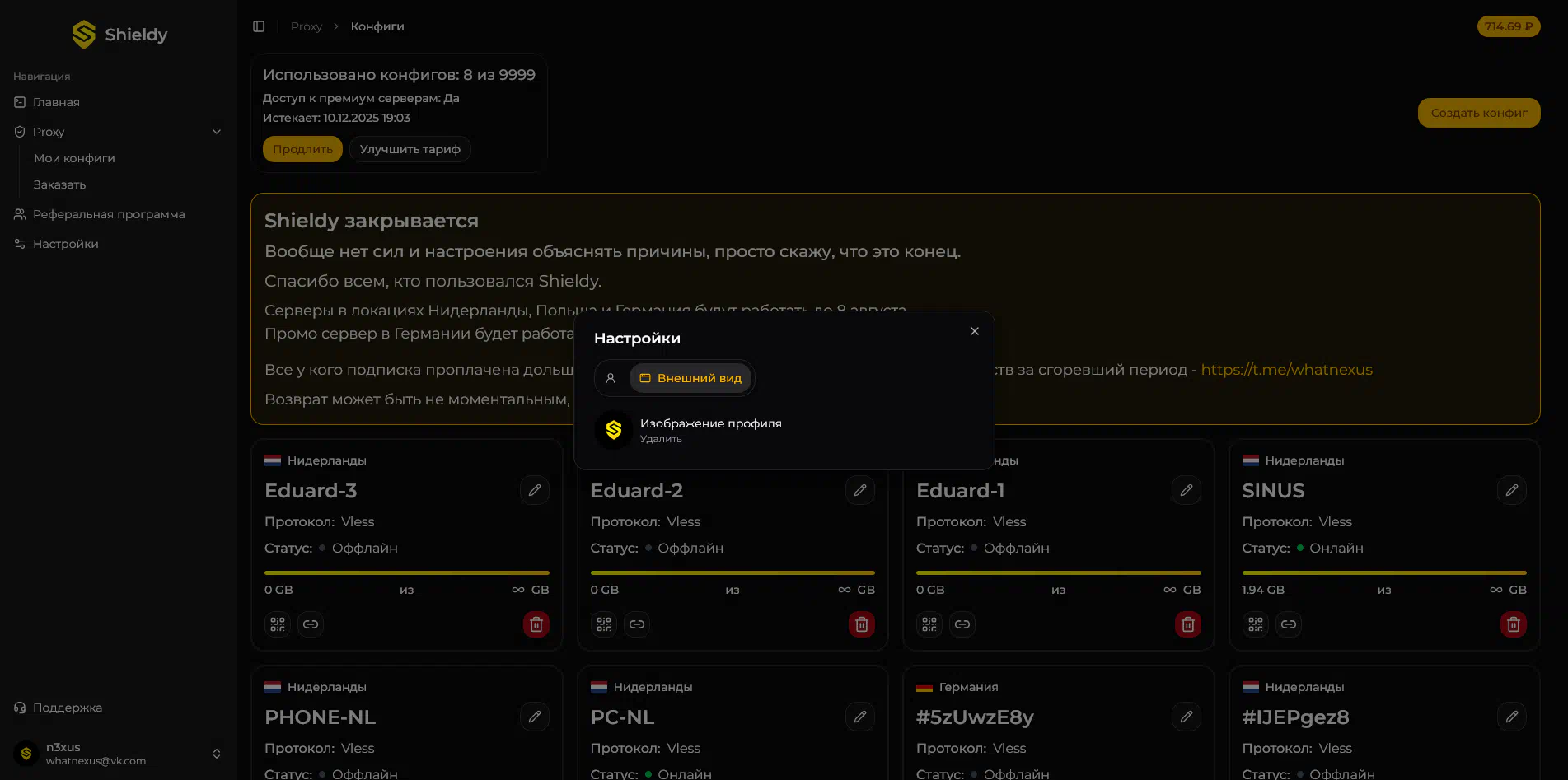Edit the PC-NL config name
Viewport: 1568px width, 780px height.
click(x=860, y=717)
